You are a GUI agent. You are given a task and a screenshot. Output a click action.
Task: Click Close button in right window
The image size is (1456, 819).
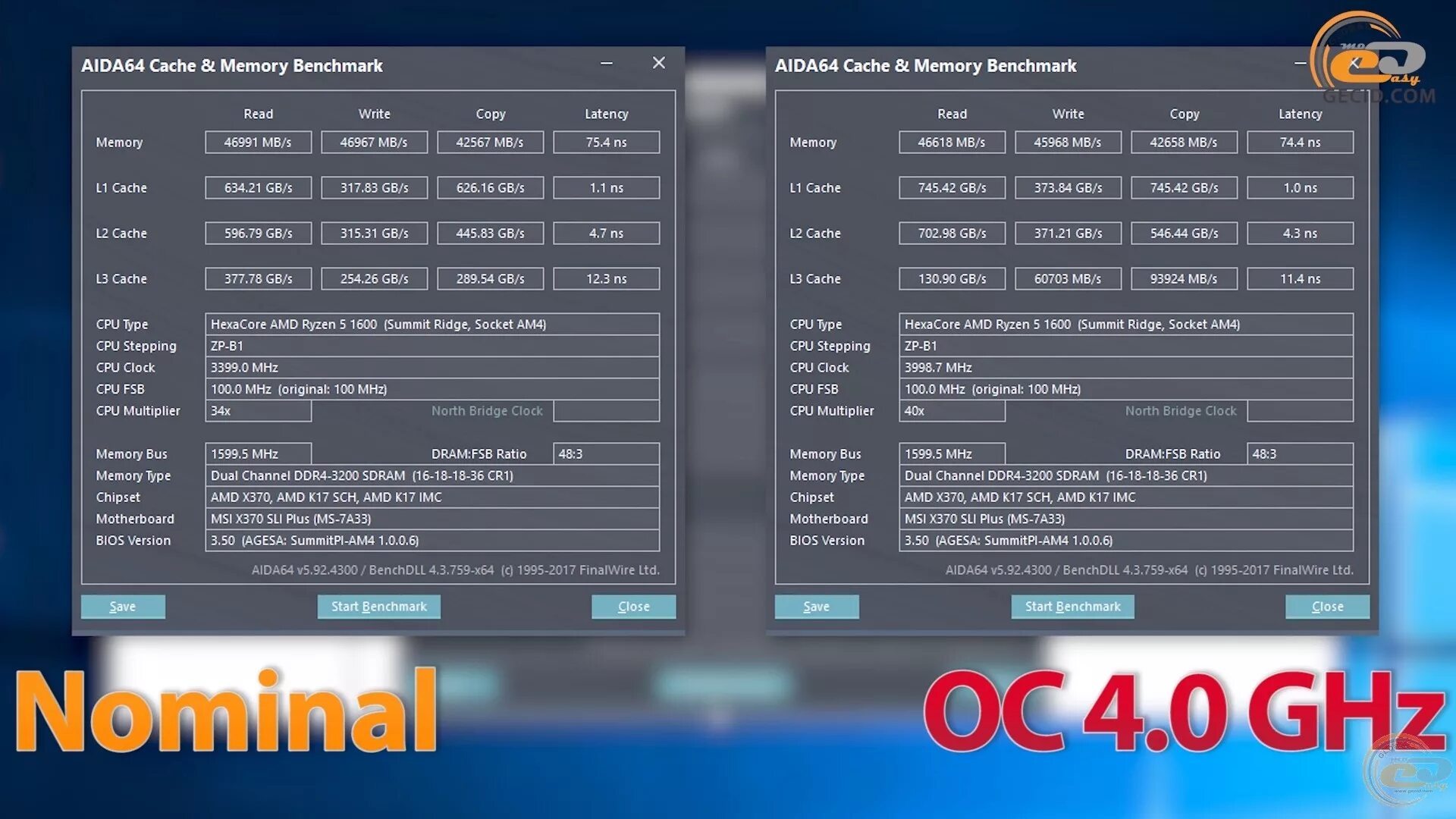[1327, 607]
